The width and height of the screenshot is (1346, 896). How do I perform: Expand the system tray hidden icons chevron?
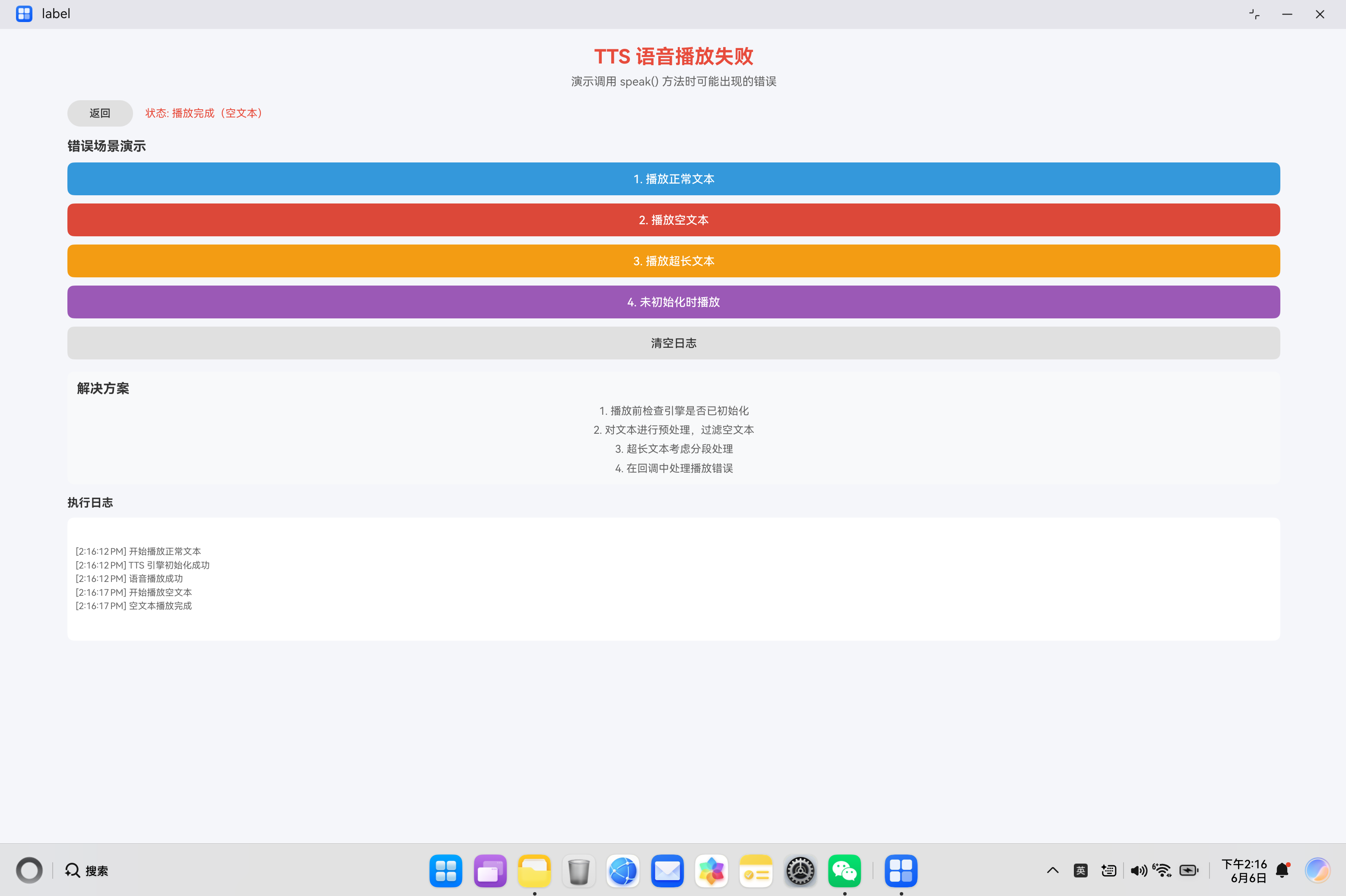coord(1052,870)
